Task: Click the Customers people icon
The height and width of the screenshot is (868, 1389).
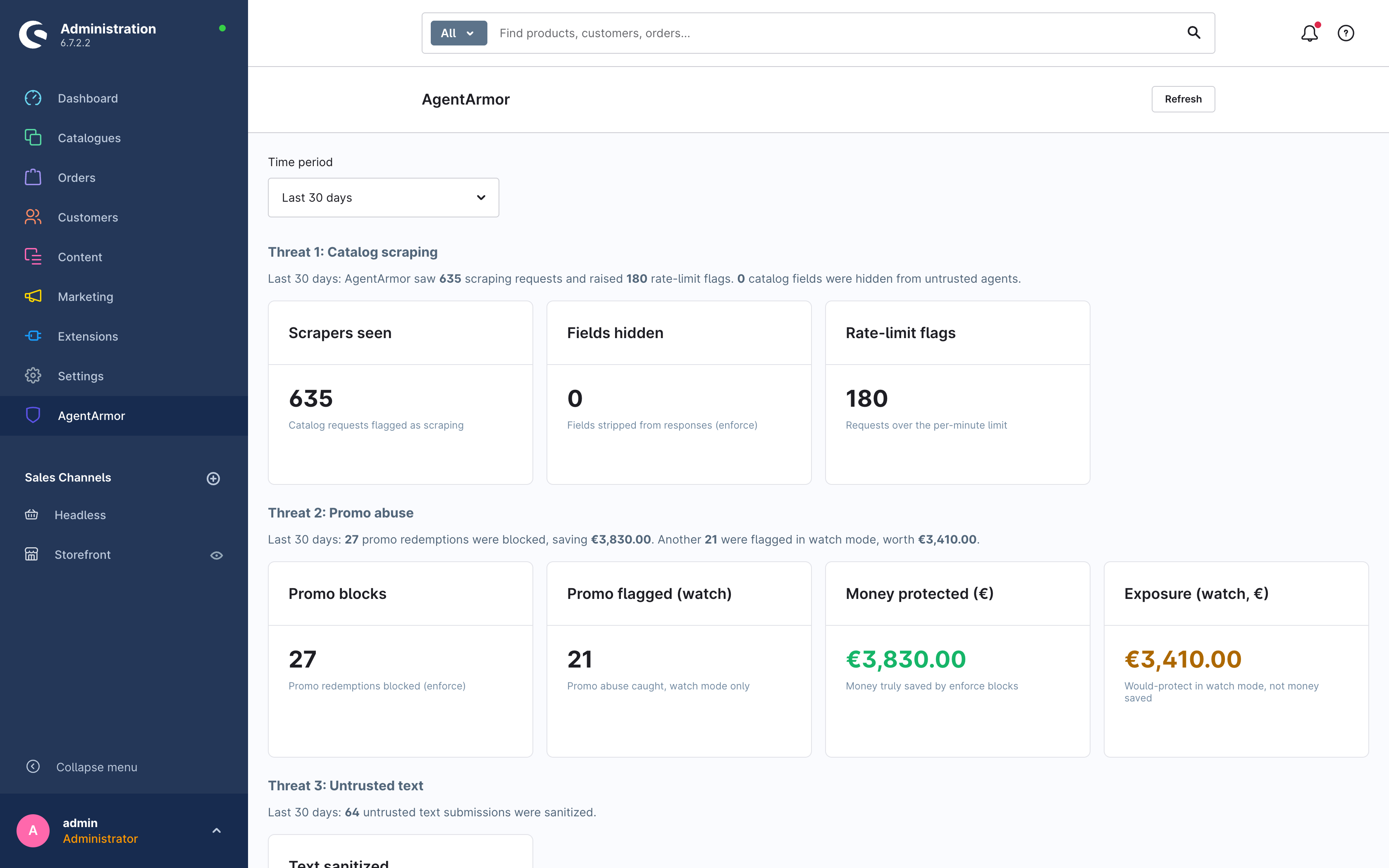Action: pyautogui.click(x=33, y=217)
